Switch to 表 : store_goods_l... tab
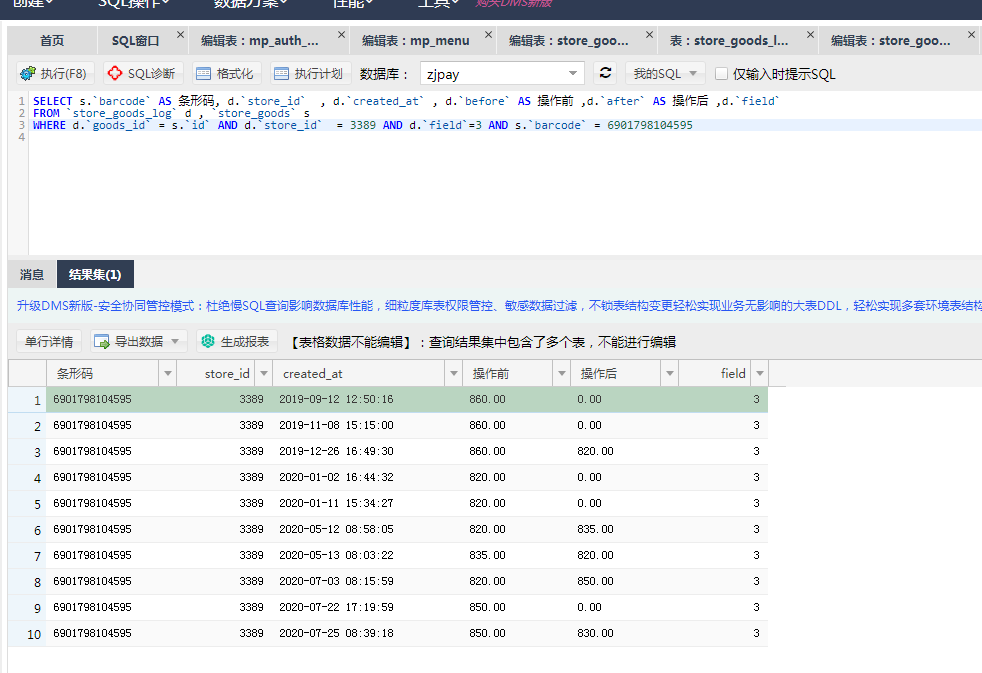Image resolution: width=982 pixels, height=673 pixels. point(729,41)
